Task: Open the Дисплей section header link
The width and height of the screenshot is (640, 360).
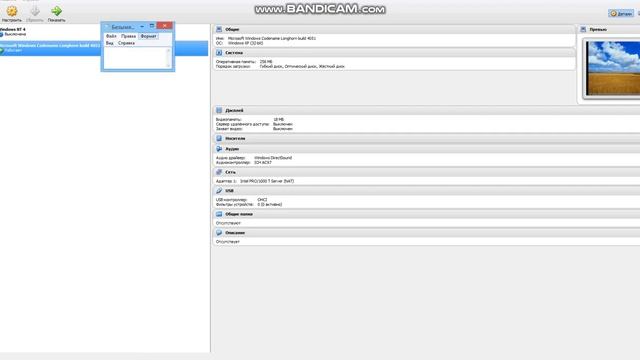Action: pos(234,110)
